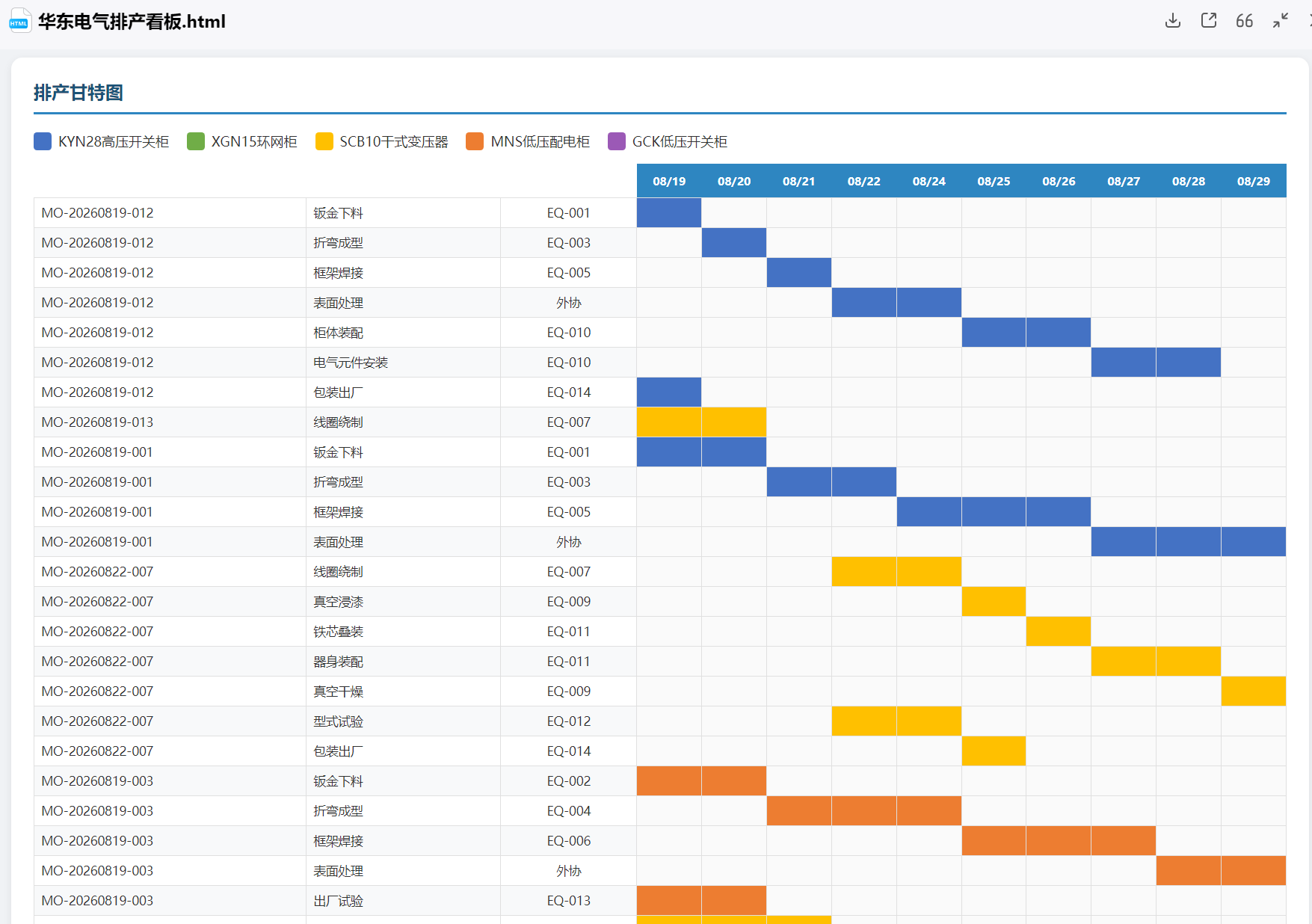Click the EQ-012 equipment cell
Viewport: 1312px width, 924px height.
point(569,721)
